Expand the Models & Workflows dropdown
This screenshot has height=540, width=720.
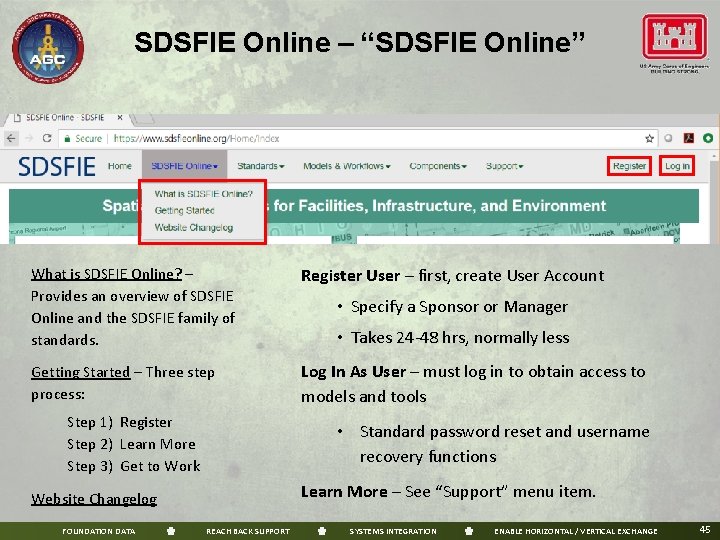coord(347,166)
